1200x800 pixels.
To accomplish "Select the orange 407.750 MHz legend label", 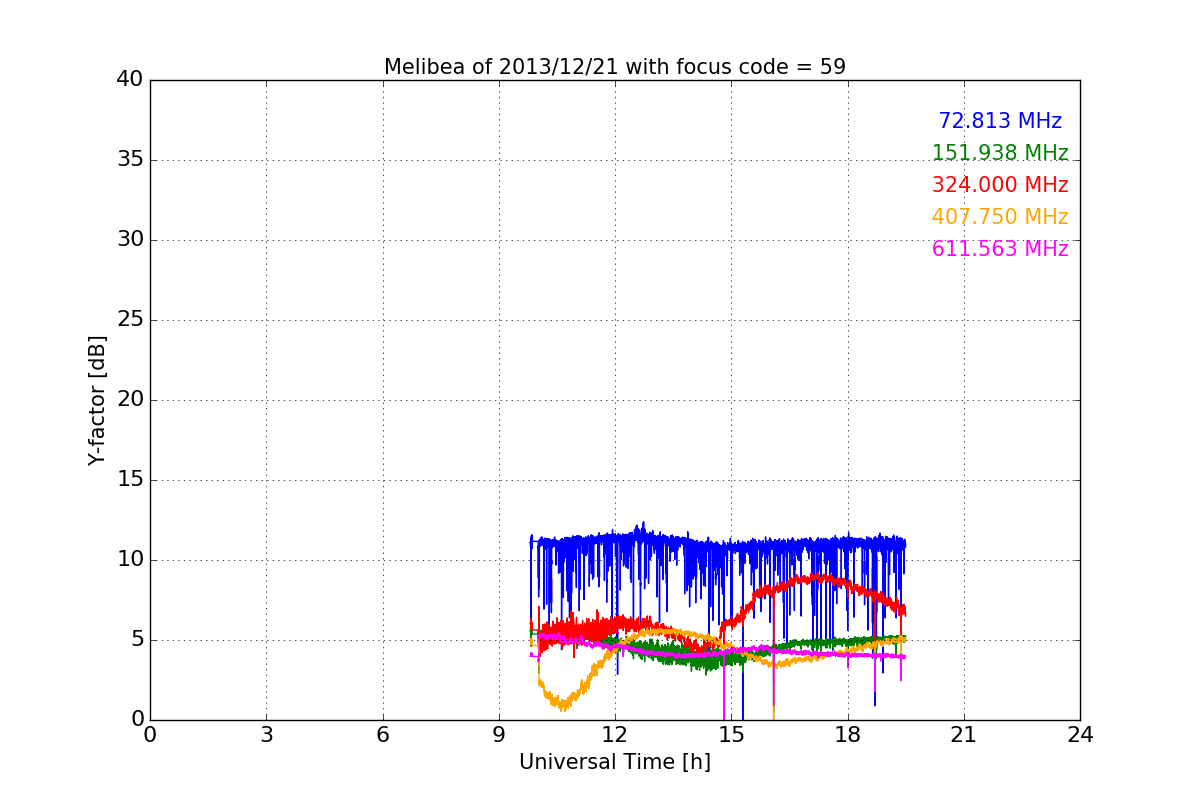I will click(1000, 217).
